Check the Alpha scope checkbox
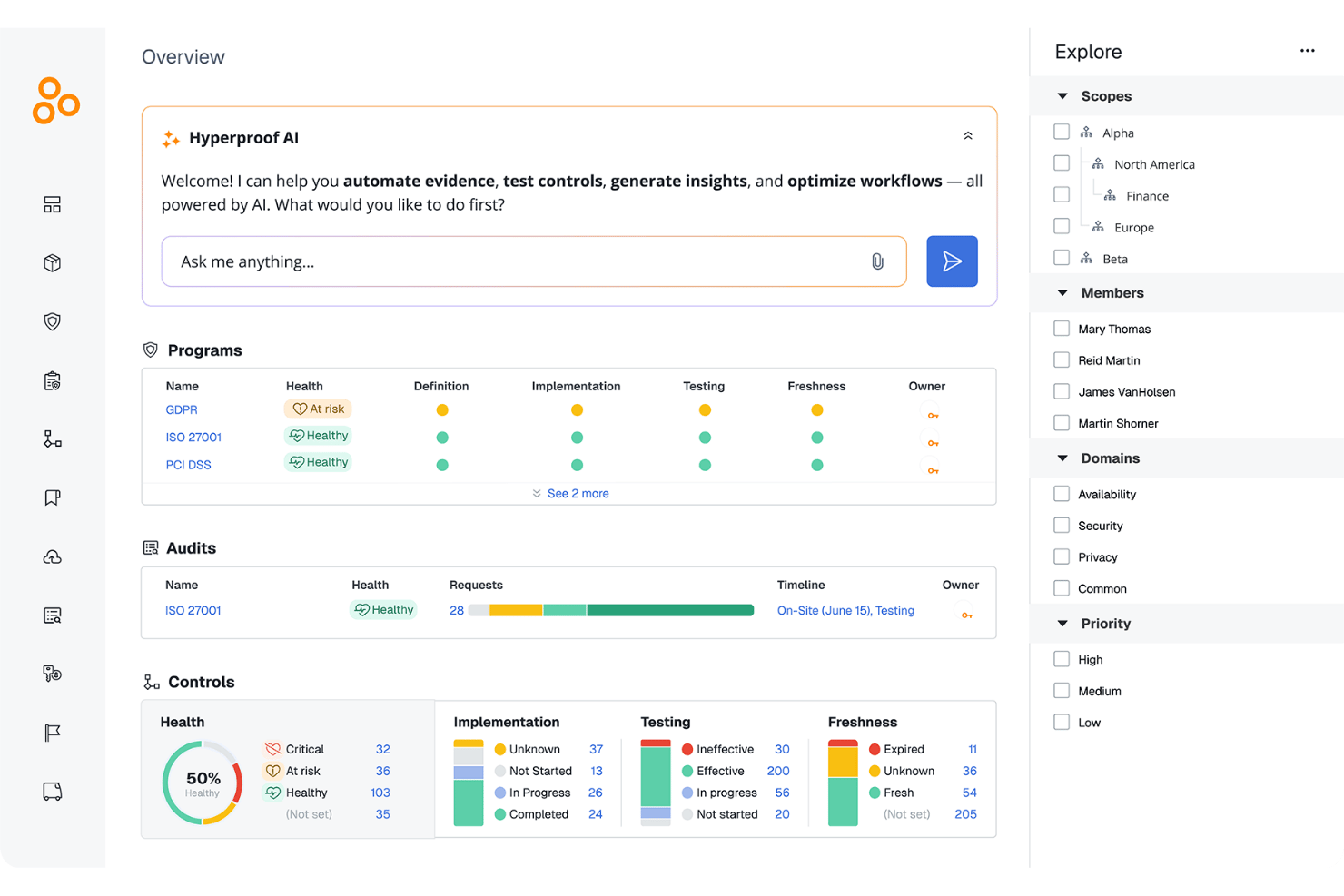Image resolution: width=1344 pixels, height=896 pixels. (x=1062, y=132)
